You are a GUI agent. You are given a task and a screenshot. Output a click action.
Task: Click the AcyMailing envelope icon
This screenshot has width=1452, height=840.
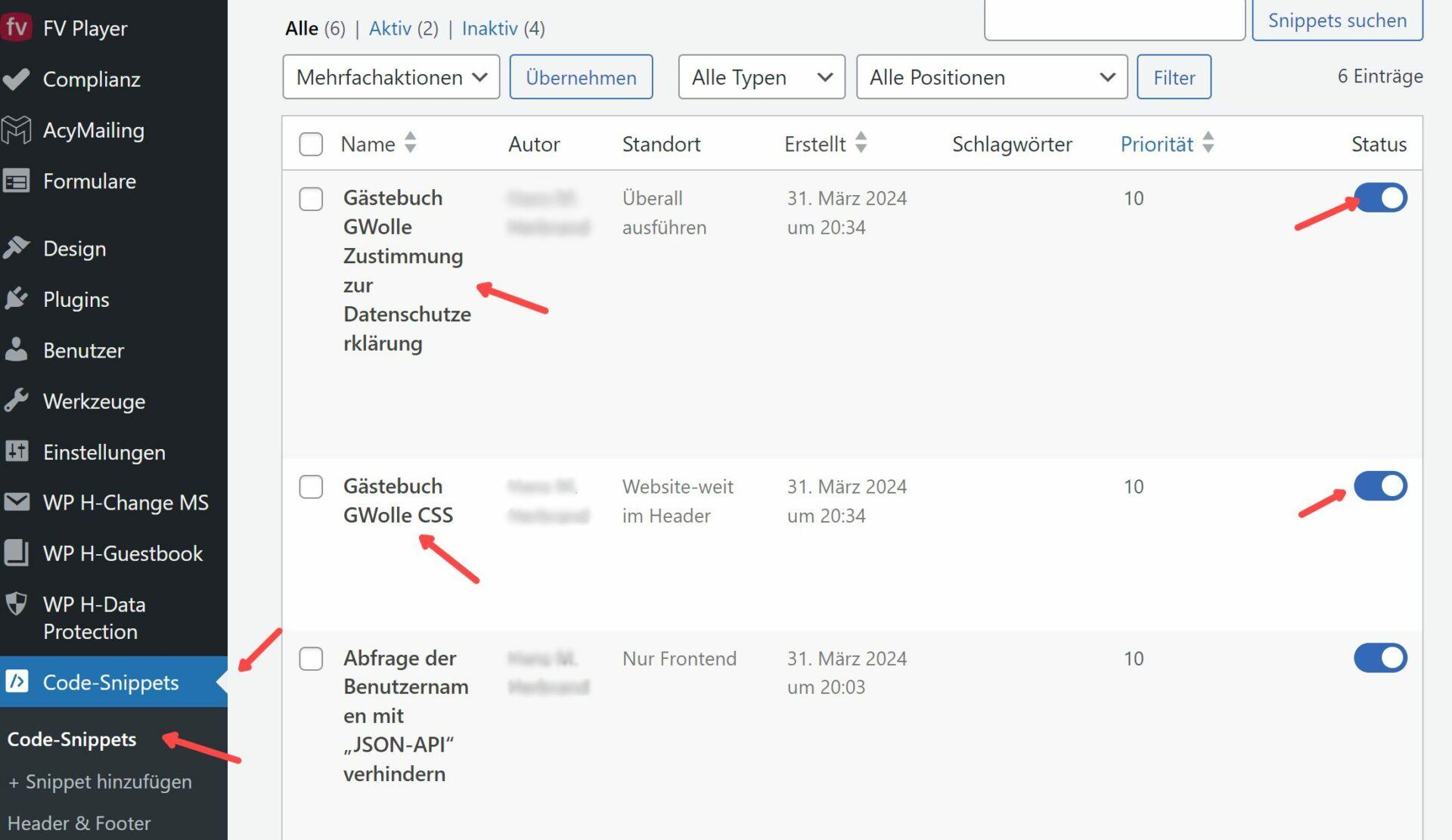click(16, 129)
